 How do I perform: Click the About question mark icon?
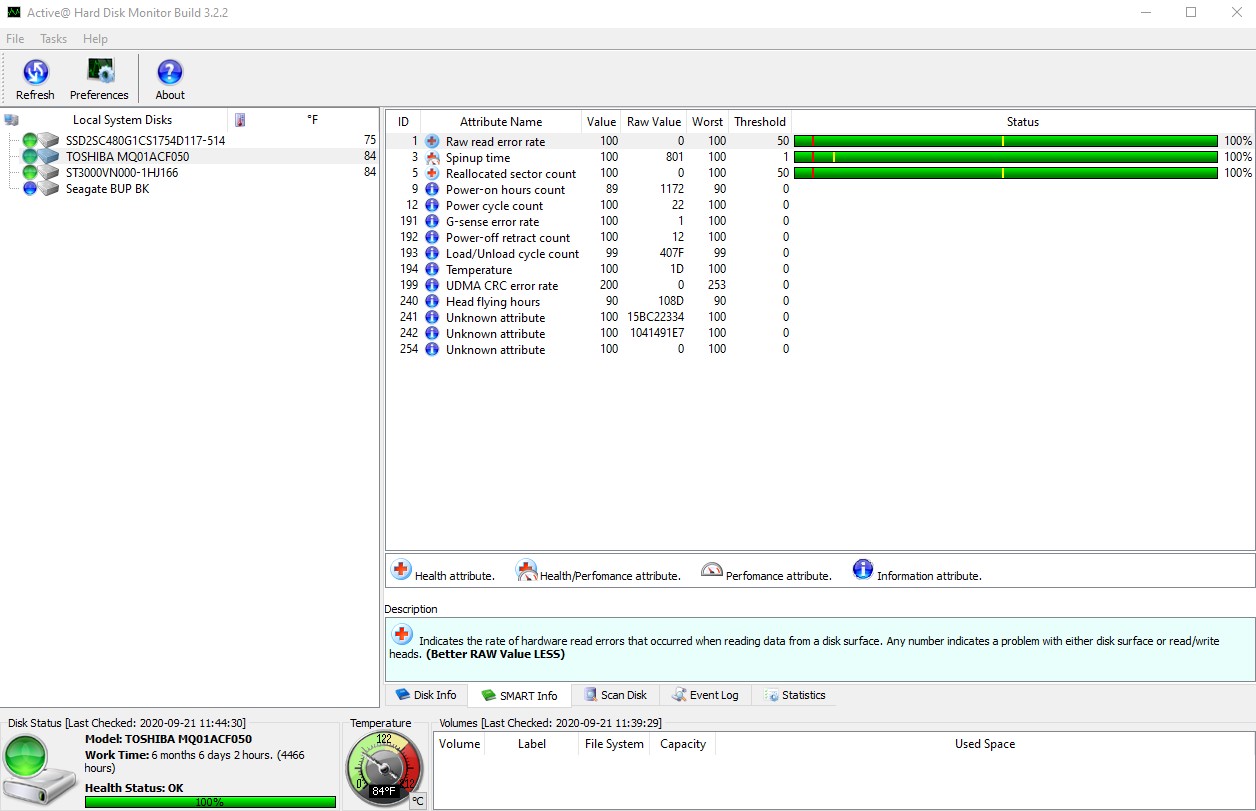[x=170, y=72]
